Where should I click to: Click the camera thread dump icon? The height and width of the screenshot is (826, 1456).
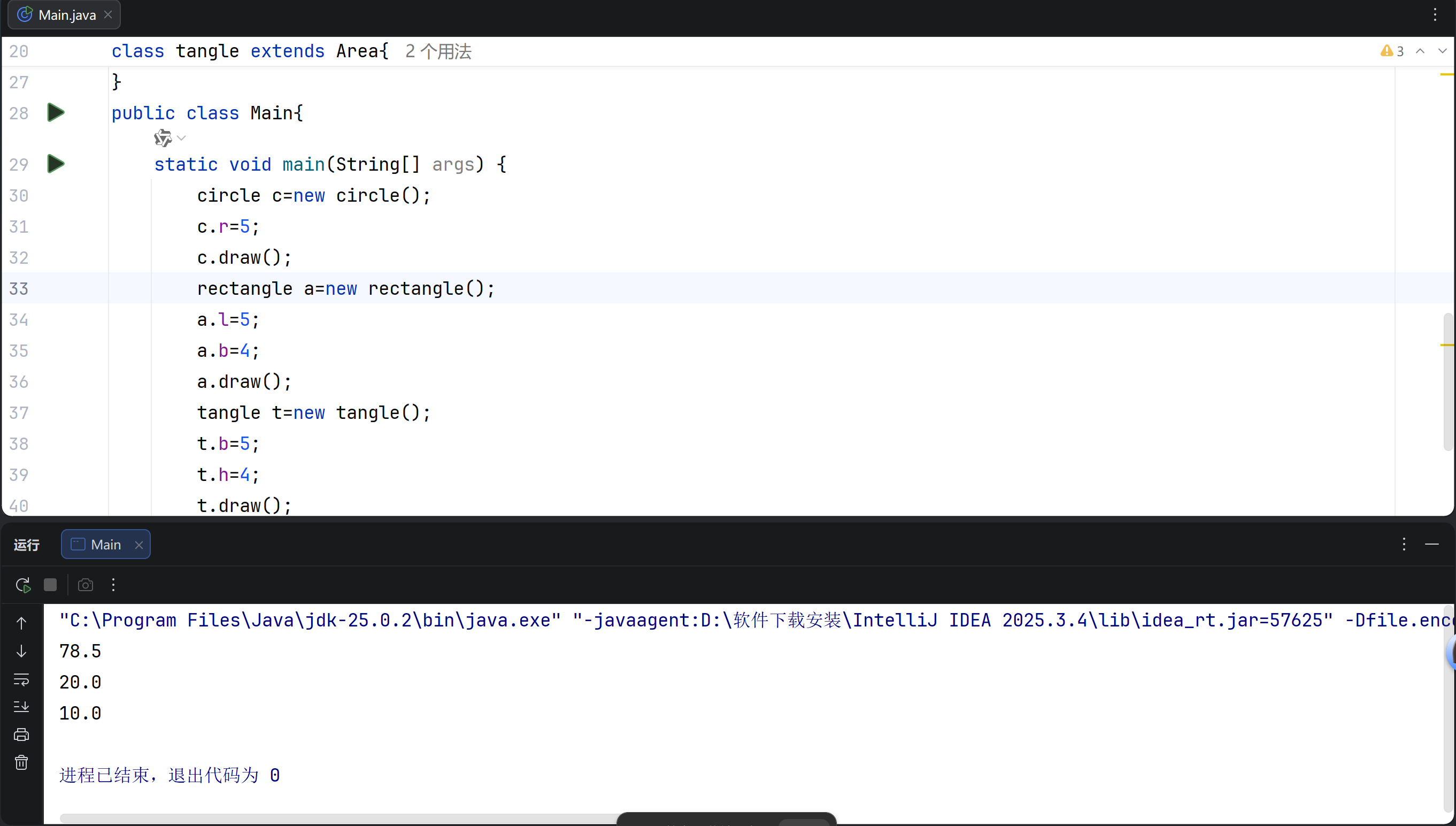point(86,585)
